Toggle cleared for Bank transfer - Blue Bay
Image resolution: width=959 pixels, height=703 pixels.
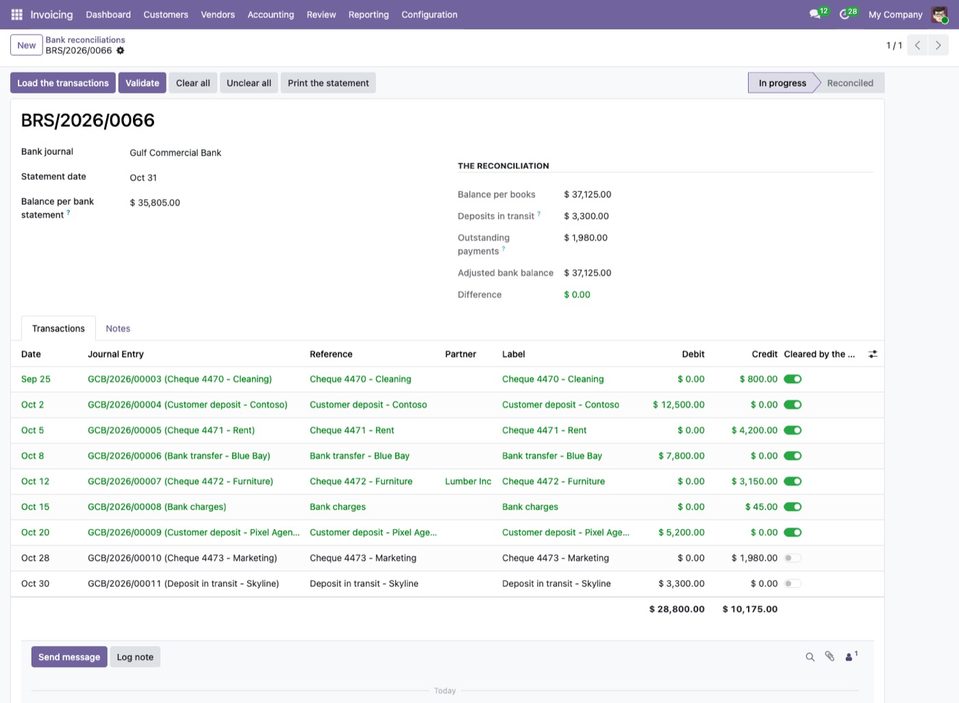click(793, 456)
